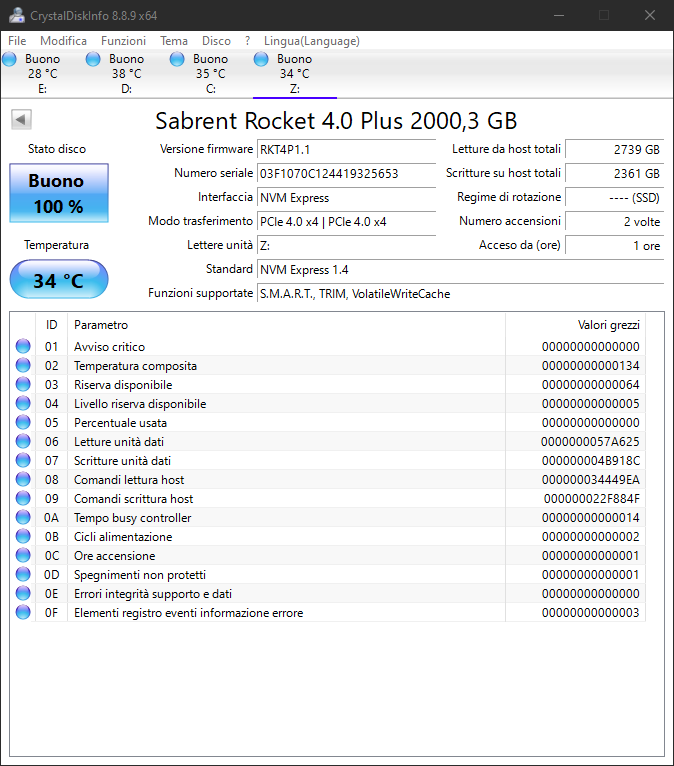Click status orb for Percentuale usata row
The width and height of the screenshot is (674, 766).
pyautogui.click(x=23, y=423)
